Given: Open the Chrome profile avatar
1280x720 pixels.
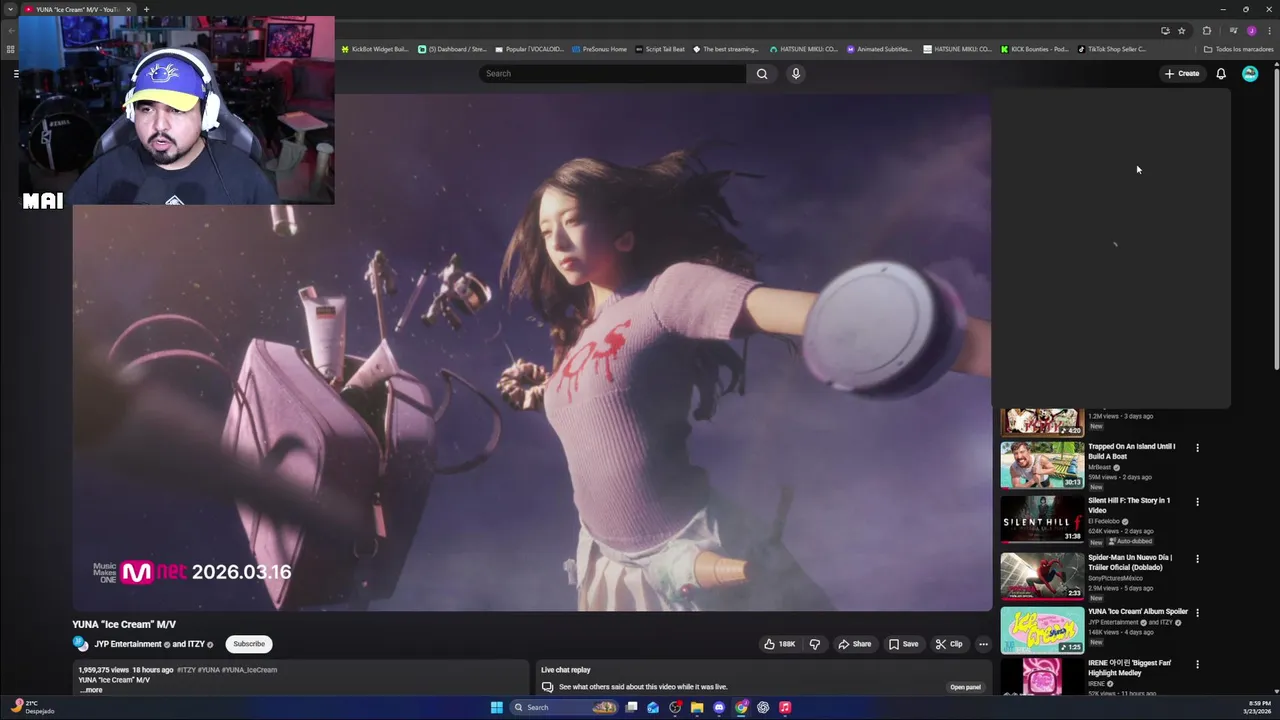Looking at the screenshot, I should [x=1251, y=31].
